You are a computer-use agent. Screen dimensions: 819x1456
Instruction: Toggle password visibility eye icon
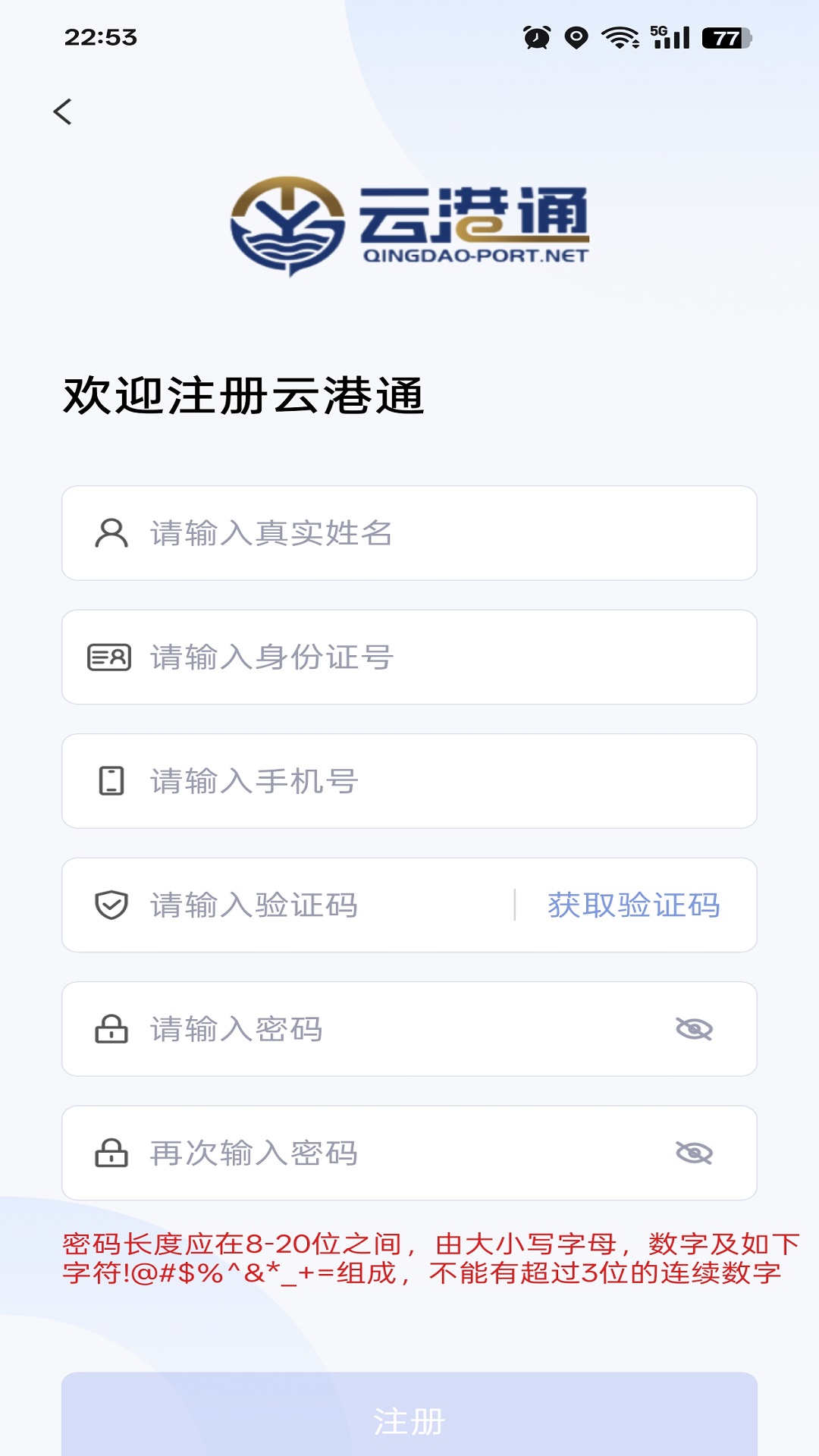(694, 1029)
